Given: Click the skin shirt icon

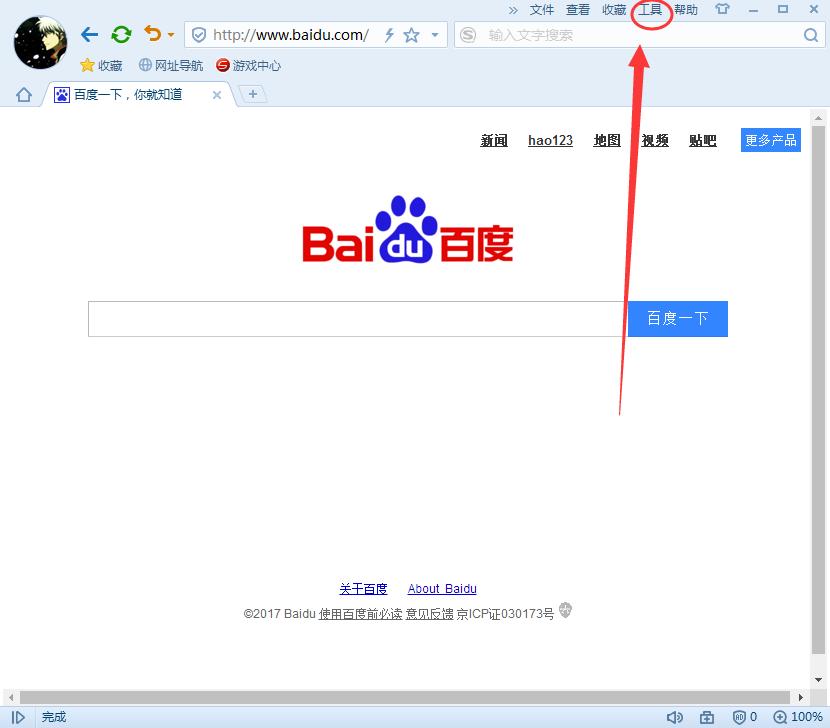Looking at the screenshot, I should tap(722, 10).
